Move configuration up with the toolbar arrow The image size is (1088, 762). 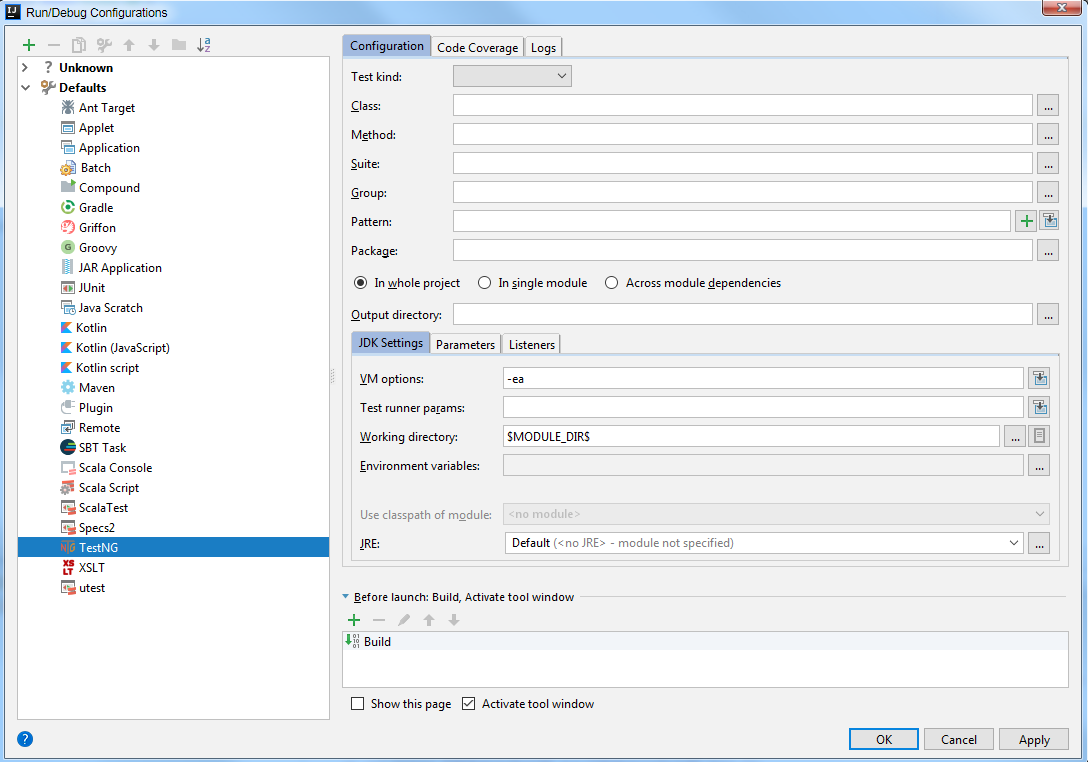(x=129, y=45)
